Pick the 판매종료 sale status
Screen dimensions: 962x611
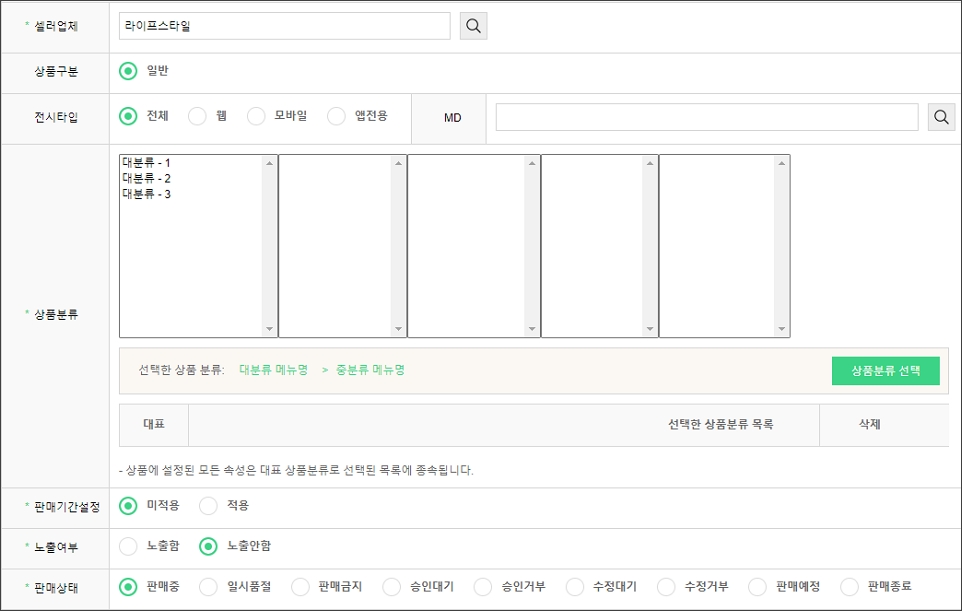click(849, 587)
